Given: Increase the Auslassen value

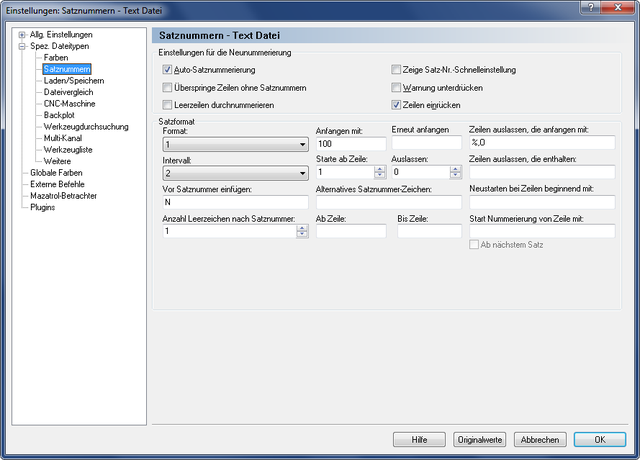Looking at the screenshot, I should [x=456, y=169].
